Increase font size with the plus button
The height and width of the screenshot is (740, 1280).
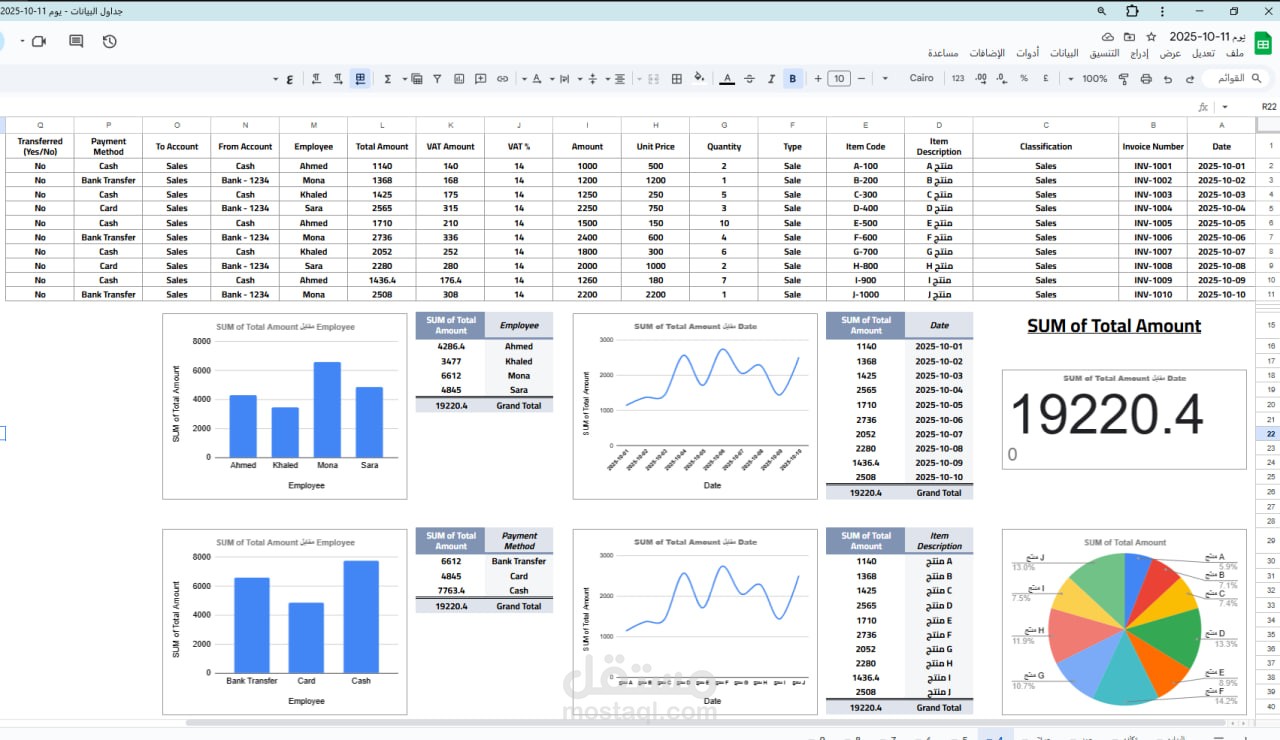[818, 78]
